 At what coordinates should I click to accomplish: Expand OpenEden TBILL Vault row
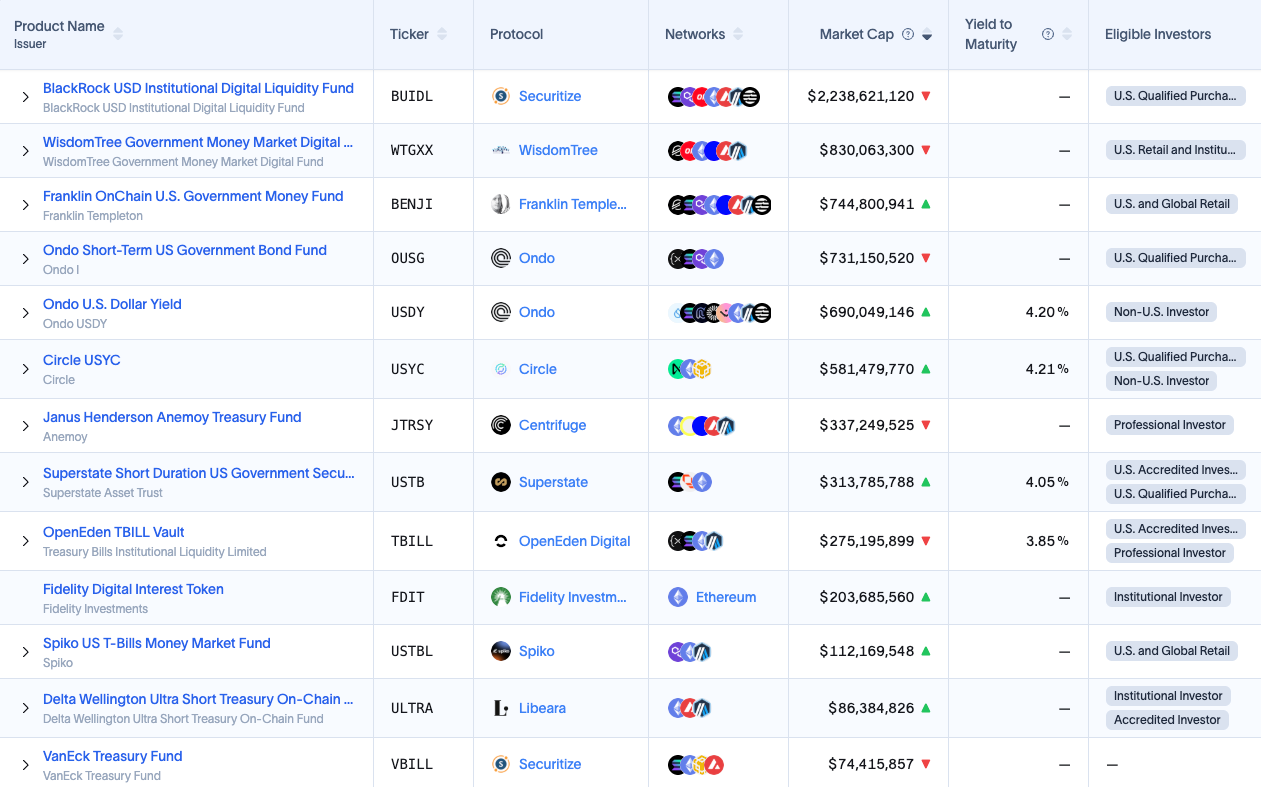point(26,541)
